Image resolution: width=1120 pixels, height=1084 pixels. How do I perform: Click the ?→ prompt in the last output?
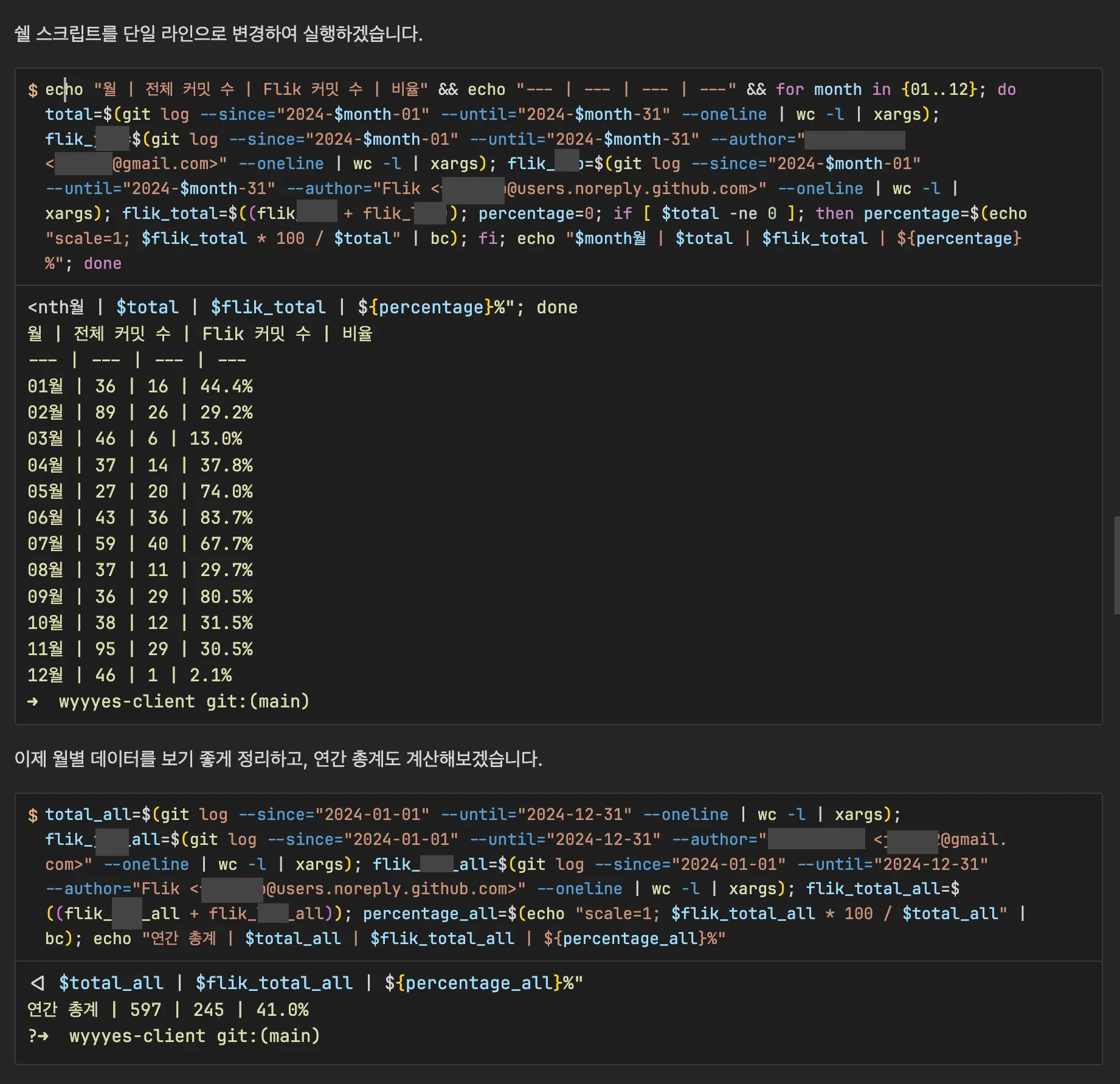38,1036
